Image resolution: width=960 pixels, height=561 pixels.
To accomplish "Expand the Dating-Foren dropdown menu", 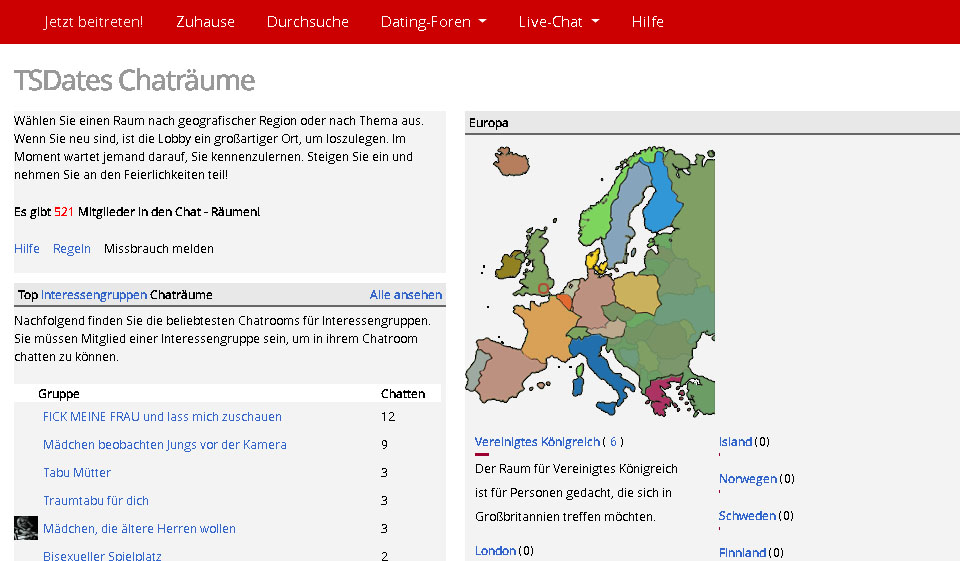I will [433, 21].
